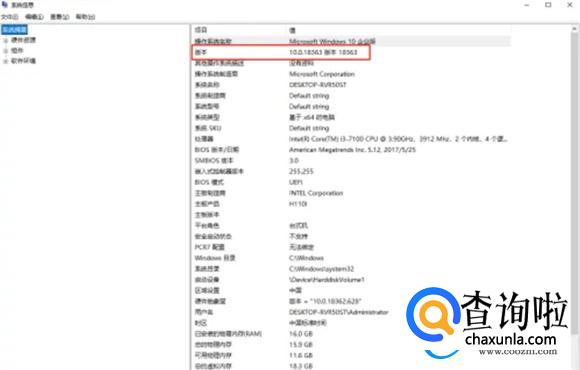Select the Intel Core i3-7100 processor row
This screenshot has height=370, width=580.
click(x=351, y=139)
